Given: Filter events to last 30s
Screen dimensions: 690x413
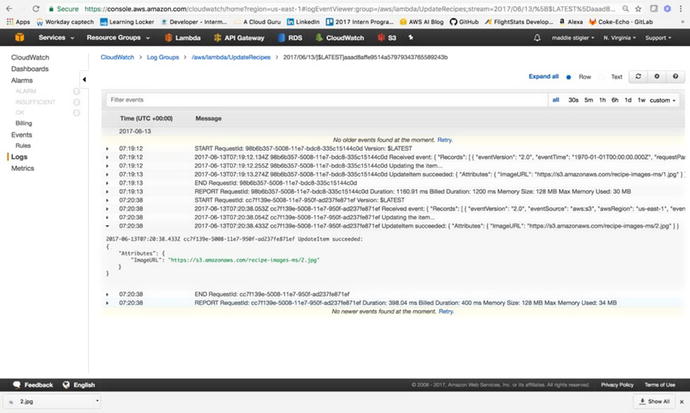Looking at the screenshot, I should point(573,100).
